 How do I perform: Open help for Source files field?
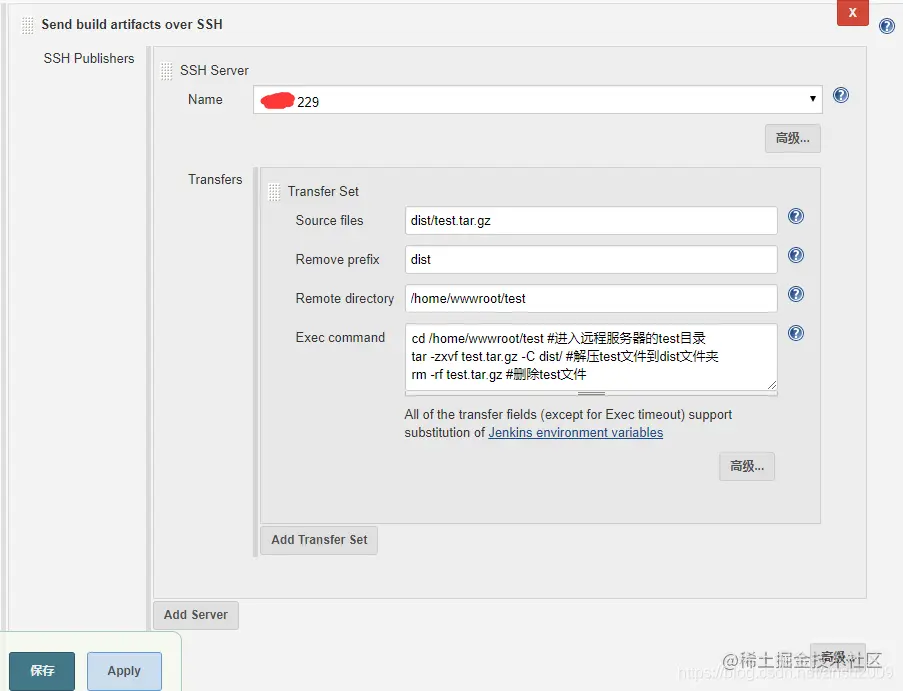point(796,217)
